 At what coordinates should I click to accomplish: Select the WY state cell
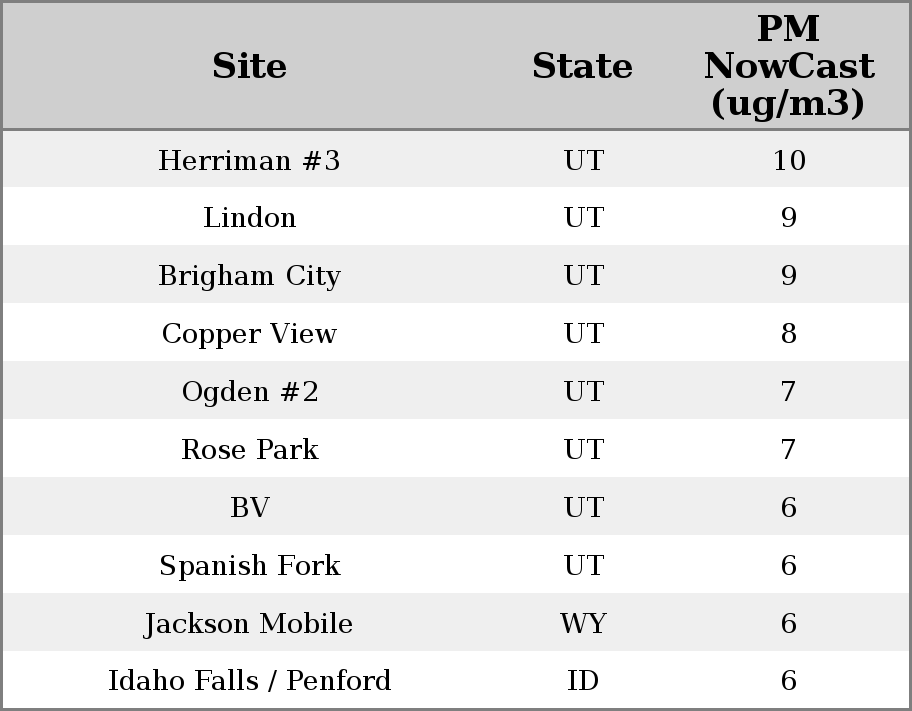tap(583, 624)
